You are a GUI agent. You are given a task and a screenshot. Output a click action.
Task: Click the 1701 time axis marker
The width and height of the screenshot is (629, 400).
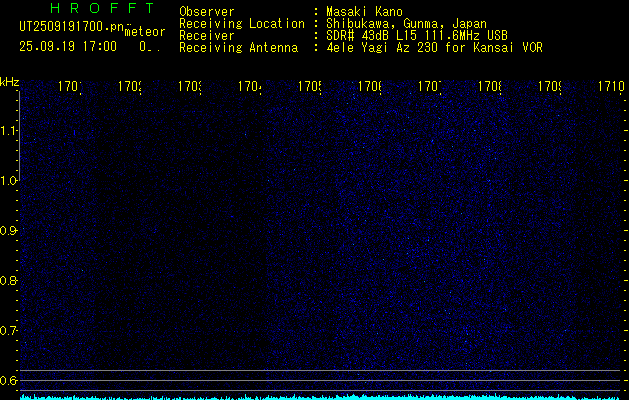point(70,87)
